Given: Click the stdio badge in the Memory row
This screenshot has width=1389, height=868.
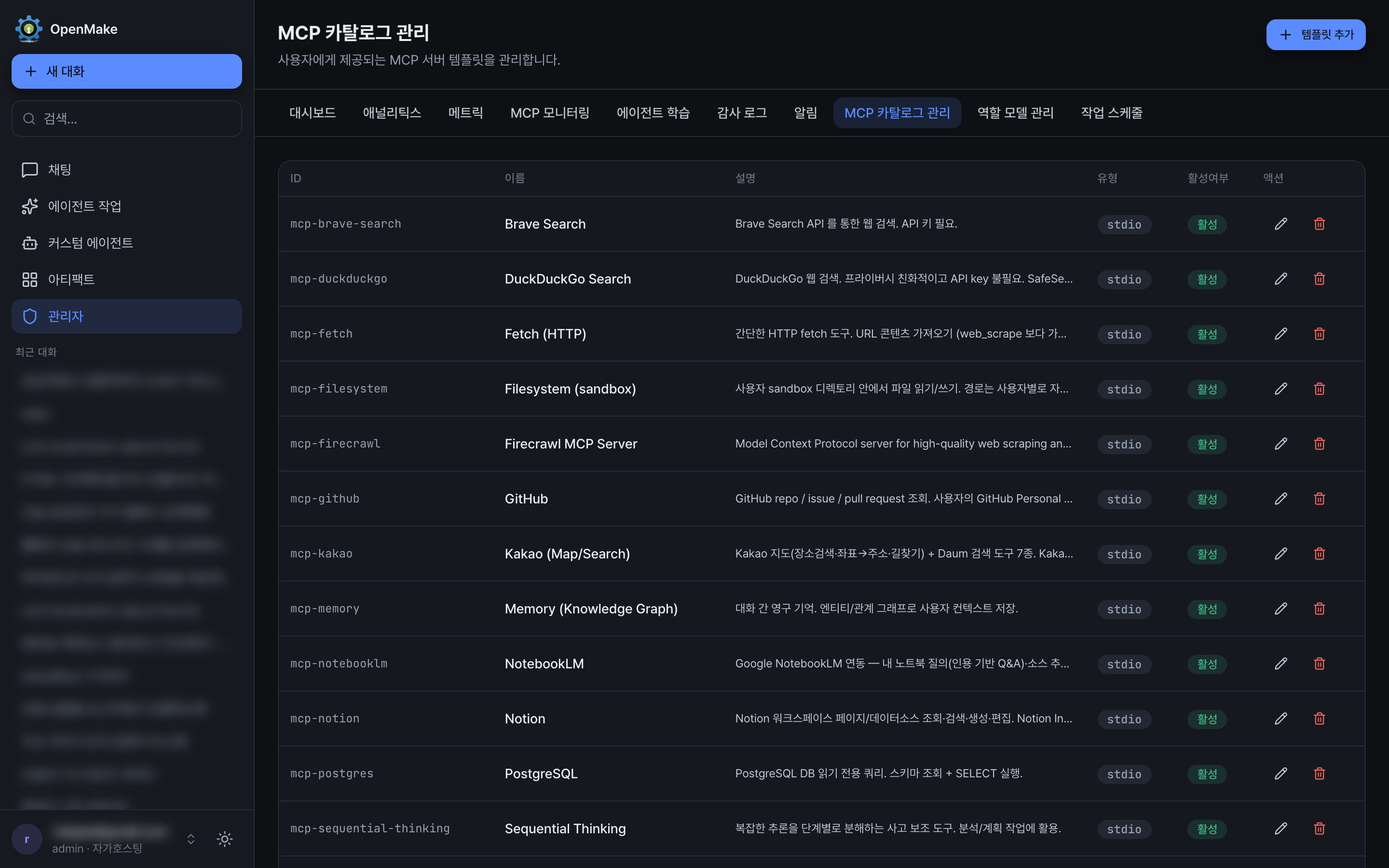Looking at the screenshot, I should pos(1124,610).
